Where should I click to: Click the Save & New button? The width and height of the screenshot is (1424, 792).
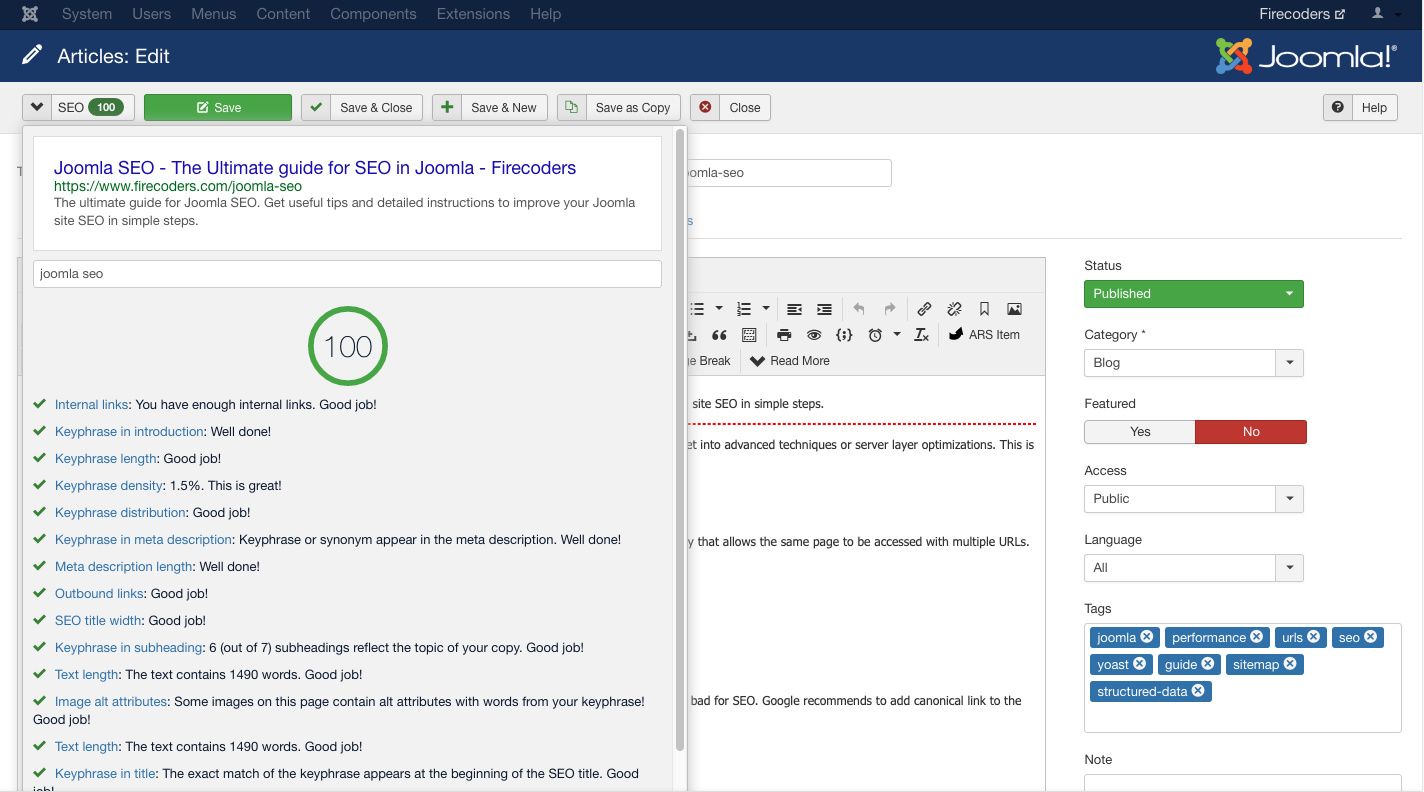490,108
